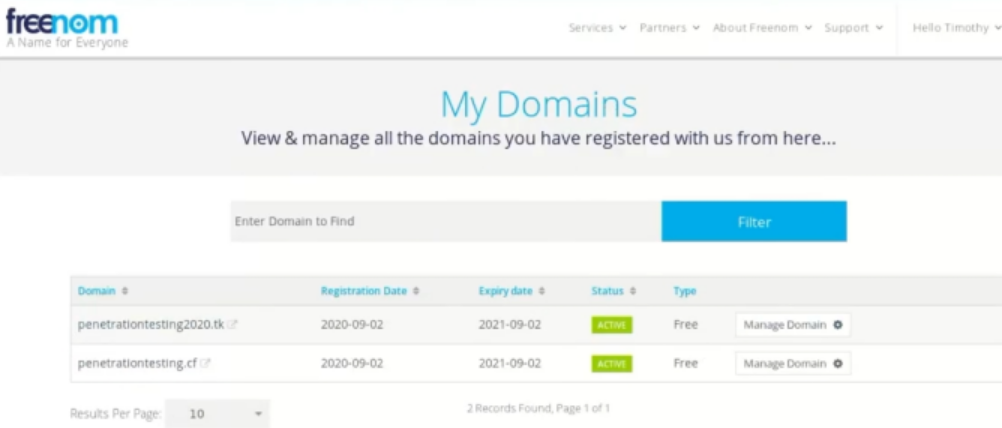Click expiry date of penetrationtesting2020.tk
The height and width of the screenshot is (428, 1002).
coord(509,325)
